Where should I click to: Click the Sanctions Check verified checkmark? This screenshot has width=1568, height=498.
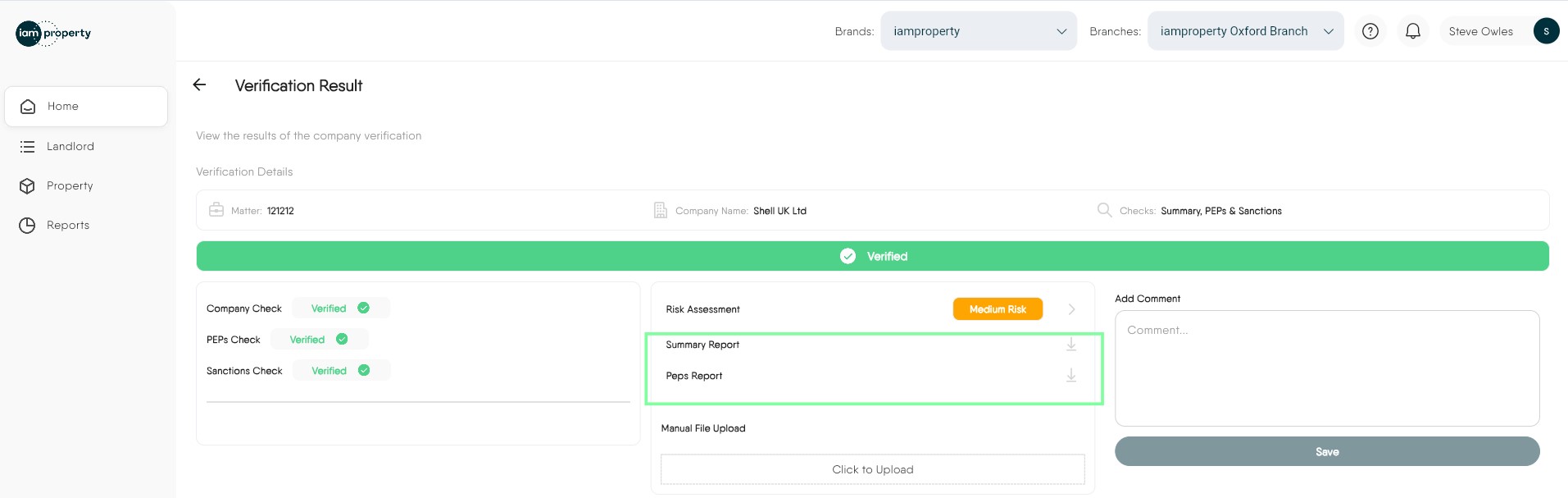tap(364, 371)
